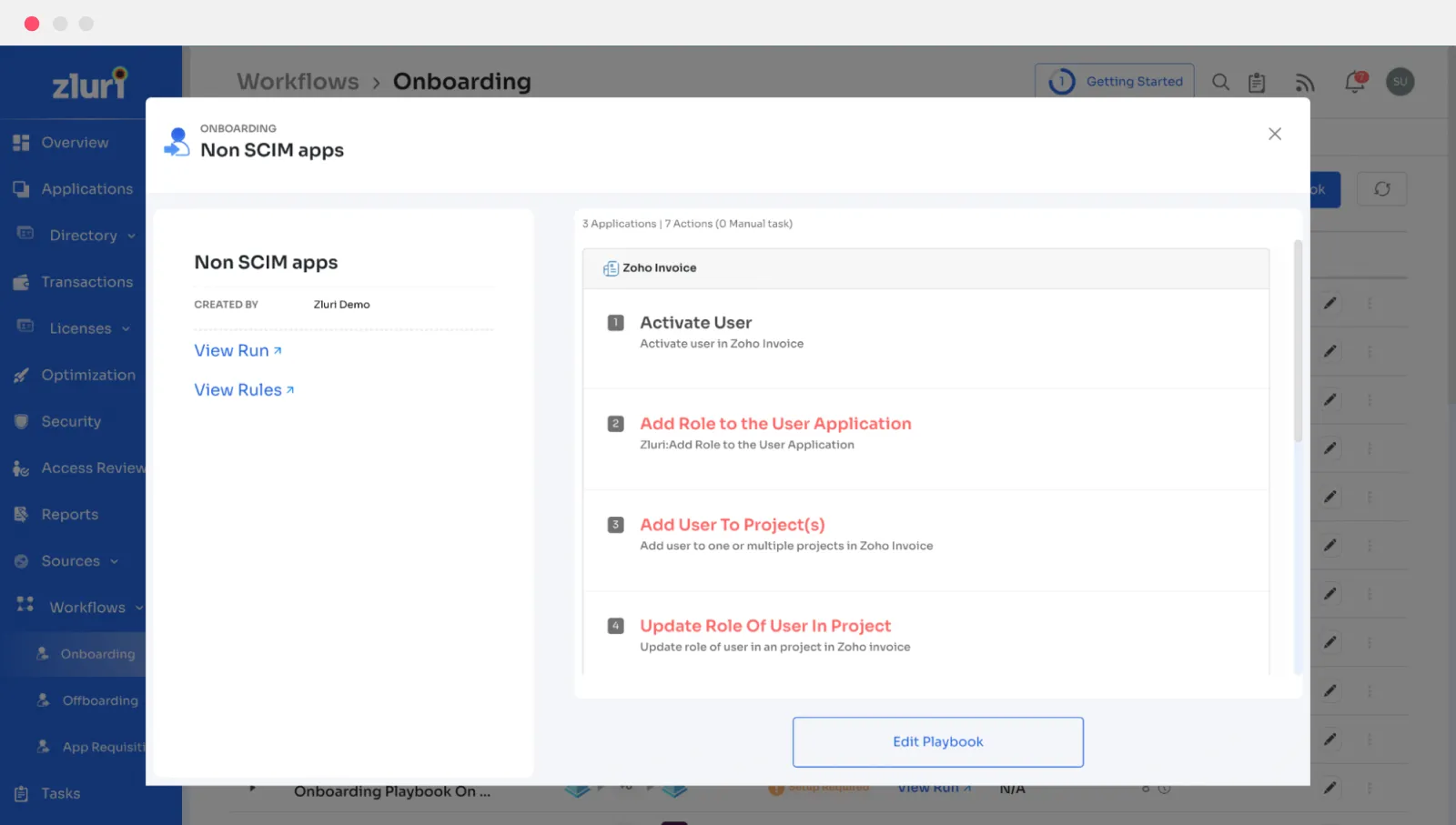The height and width of the screenshot is (825, 1456).
Task: Click the feed broadcast icon
Action: (x=1304, y=83)
